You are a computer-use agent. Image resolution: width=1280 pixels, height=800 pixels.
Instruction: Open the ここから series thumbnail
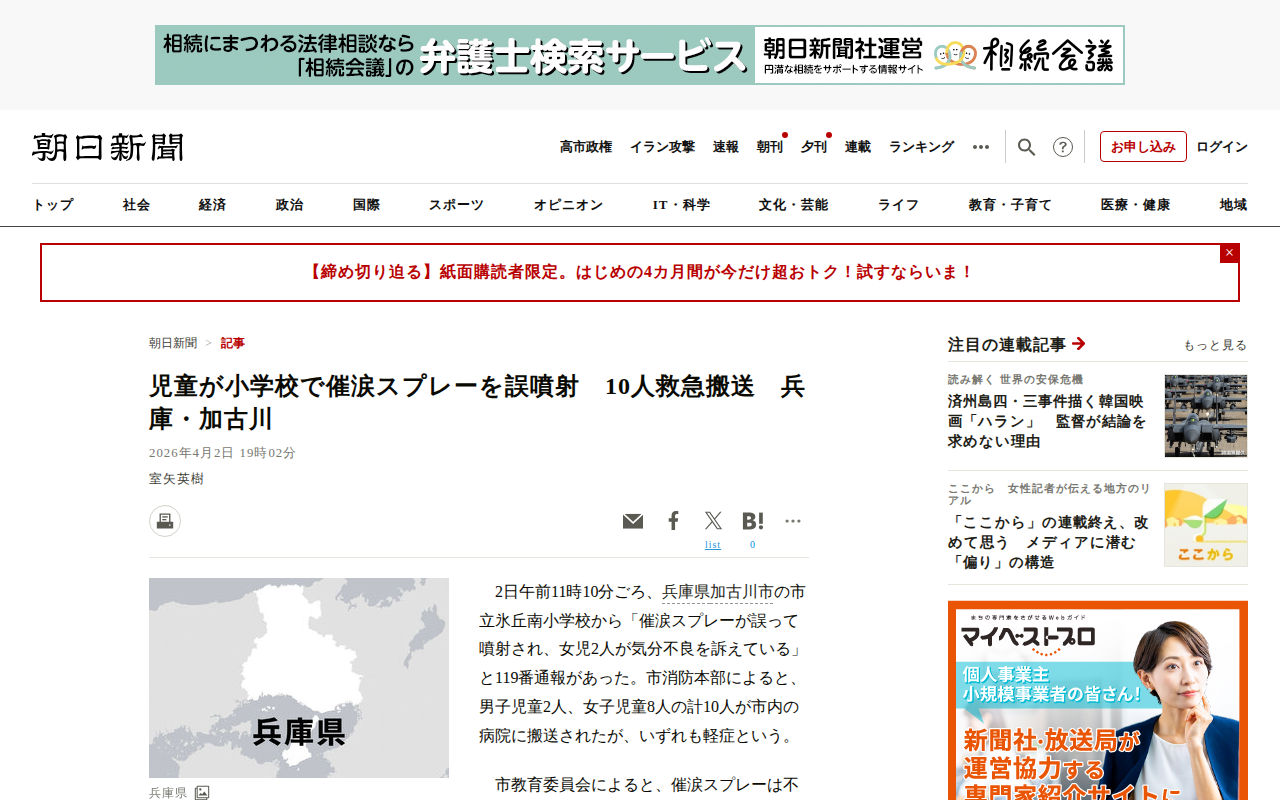tap(1206, 525)
